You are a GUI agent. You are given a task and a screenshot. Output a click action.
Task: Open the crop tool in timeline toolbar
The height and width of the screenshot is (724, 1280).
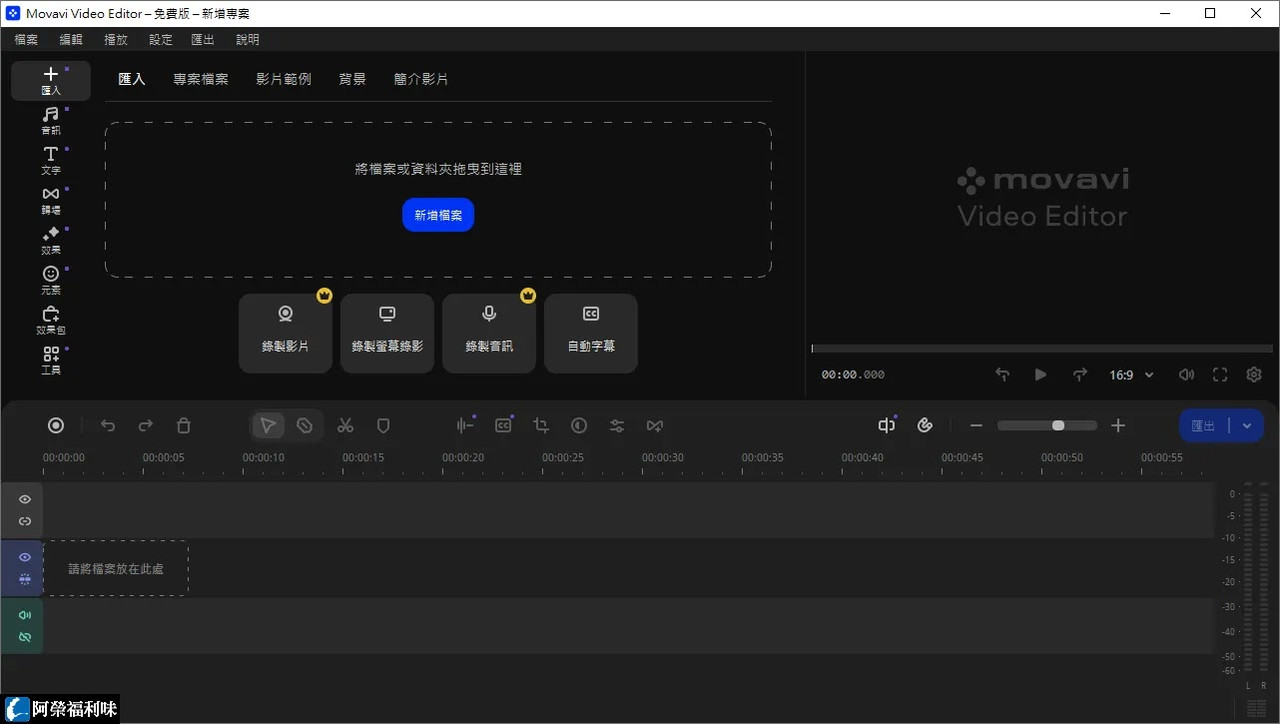(541, 426)
